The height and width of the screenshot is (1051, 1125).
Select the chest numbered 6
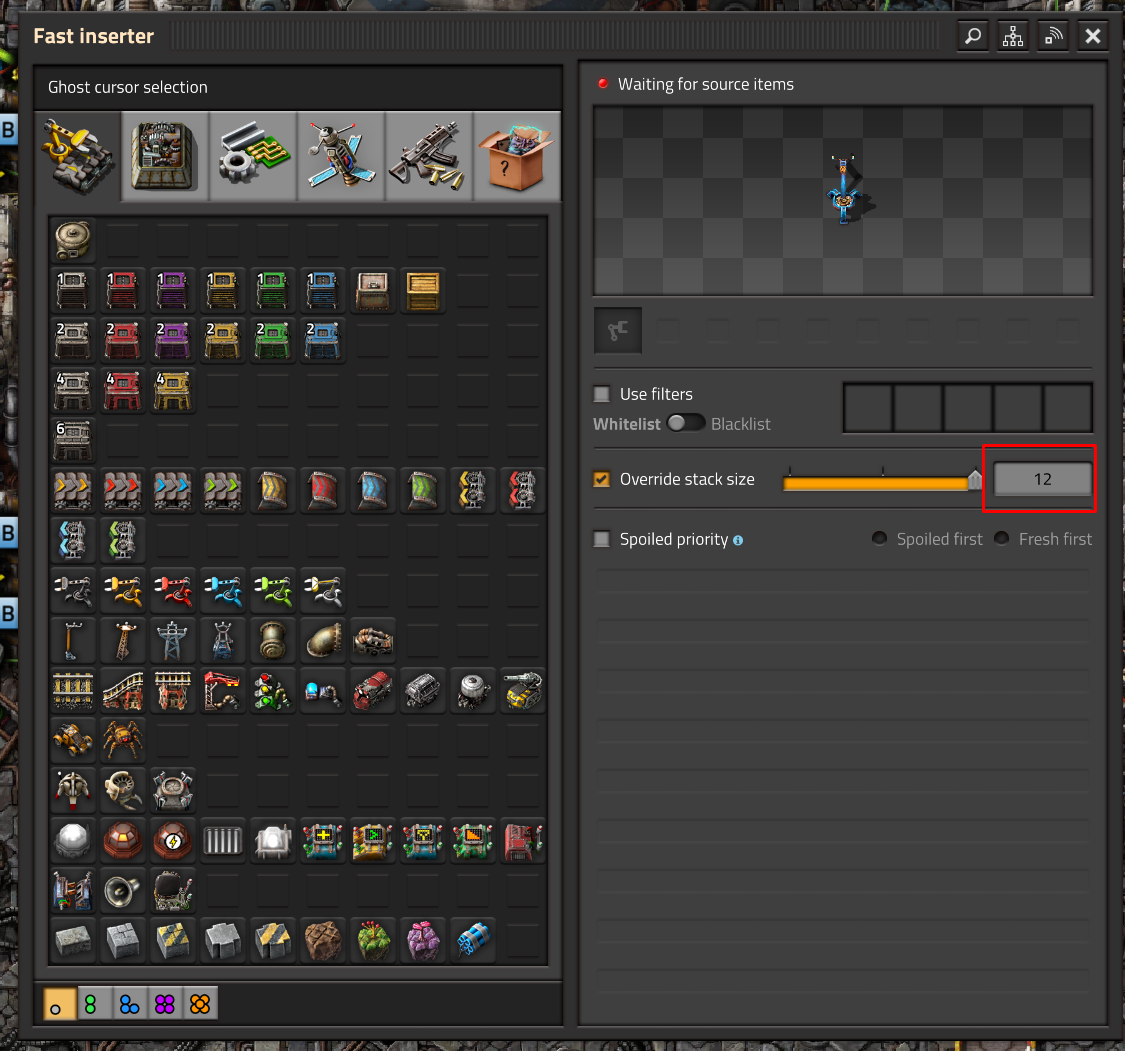coord(72,440)
